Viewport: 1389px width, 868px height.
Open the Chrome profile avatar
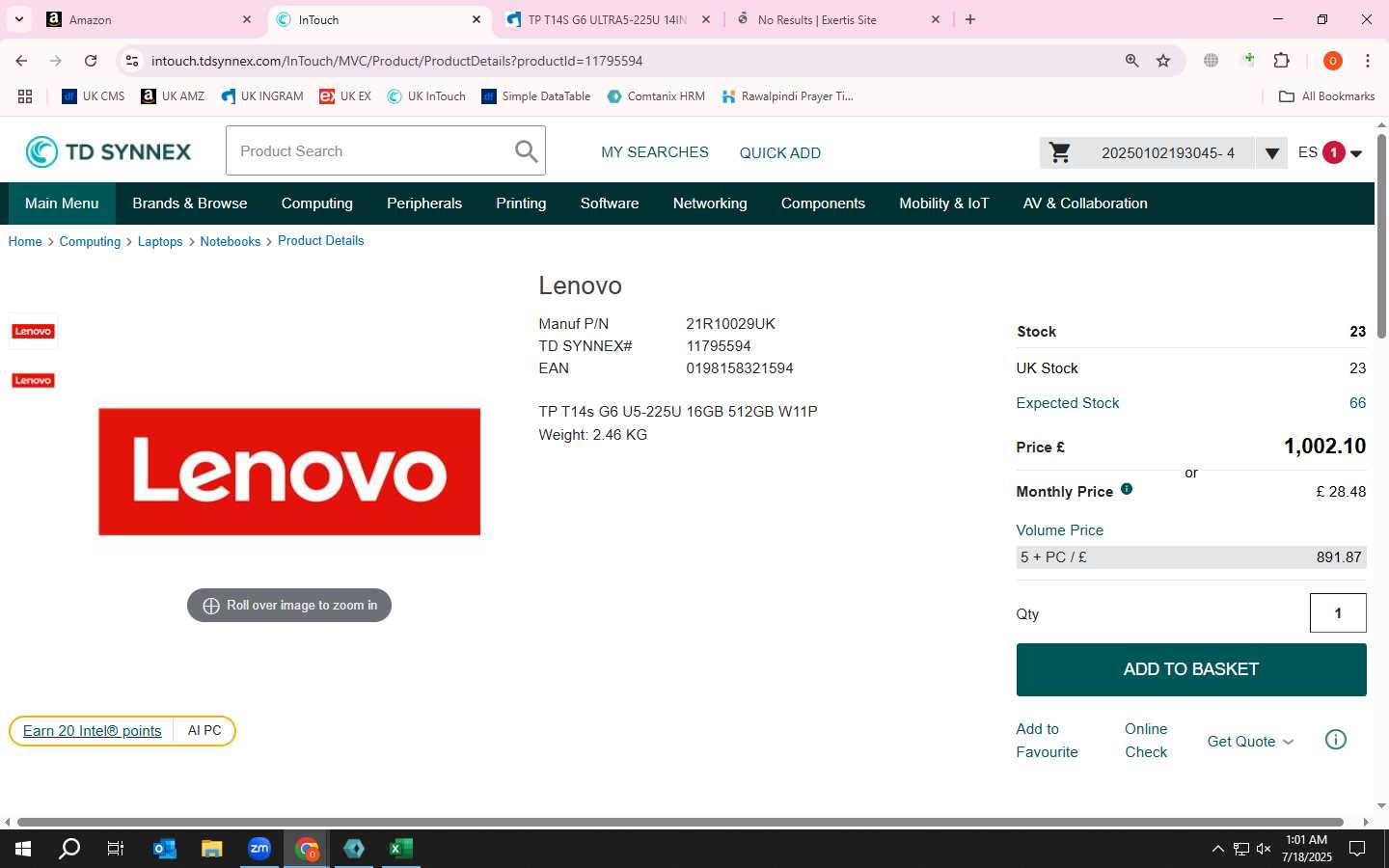point(1332,61)
